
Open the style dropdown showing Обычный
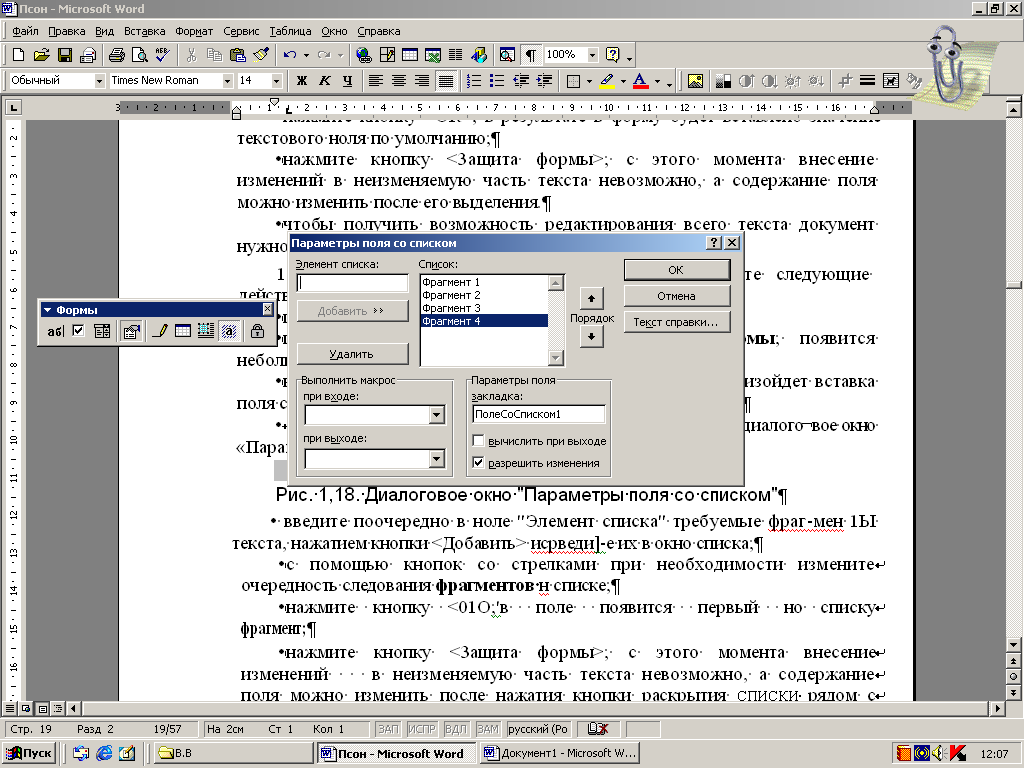tap(99, 81)
